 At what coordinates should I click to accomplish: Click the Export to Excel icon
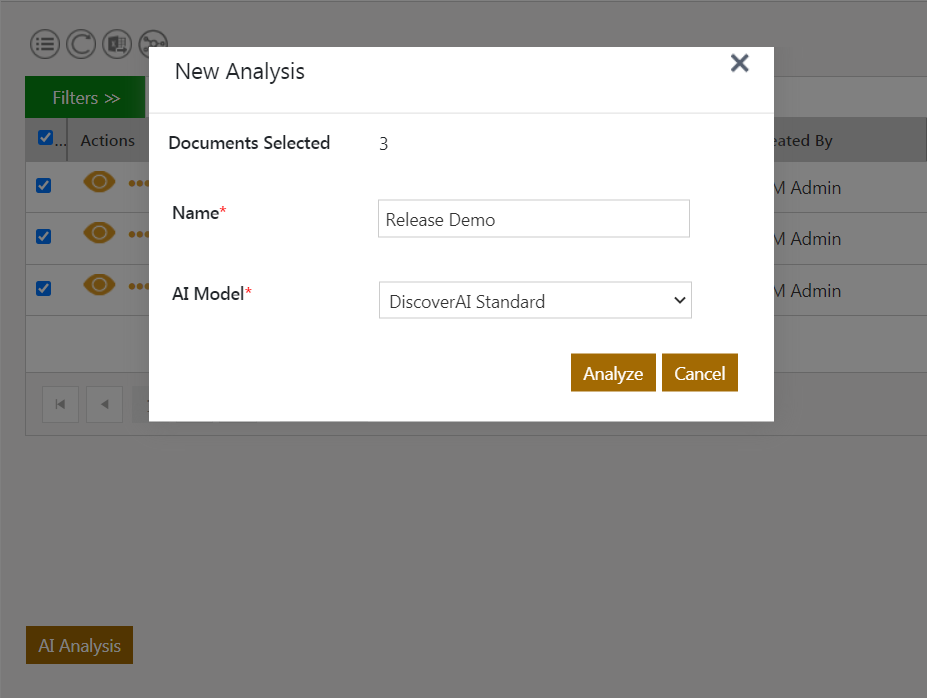[x=117, y=43]
